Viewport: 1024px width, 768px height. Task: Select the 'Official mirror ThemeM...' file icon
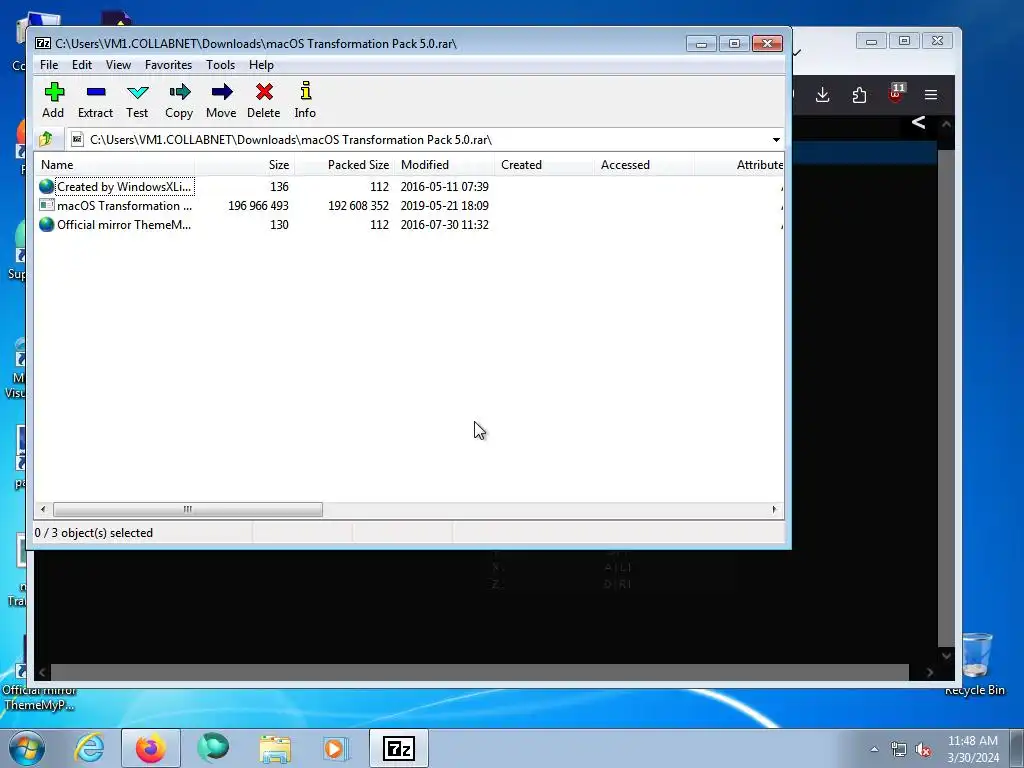(46, 225)
